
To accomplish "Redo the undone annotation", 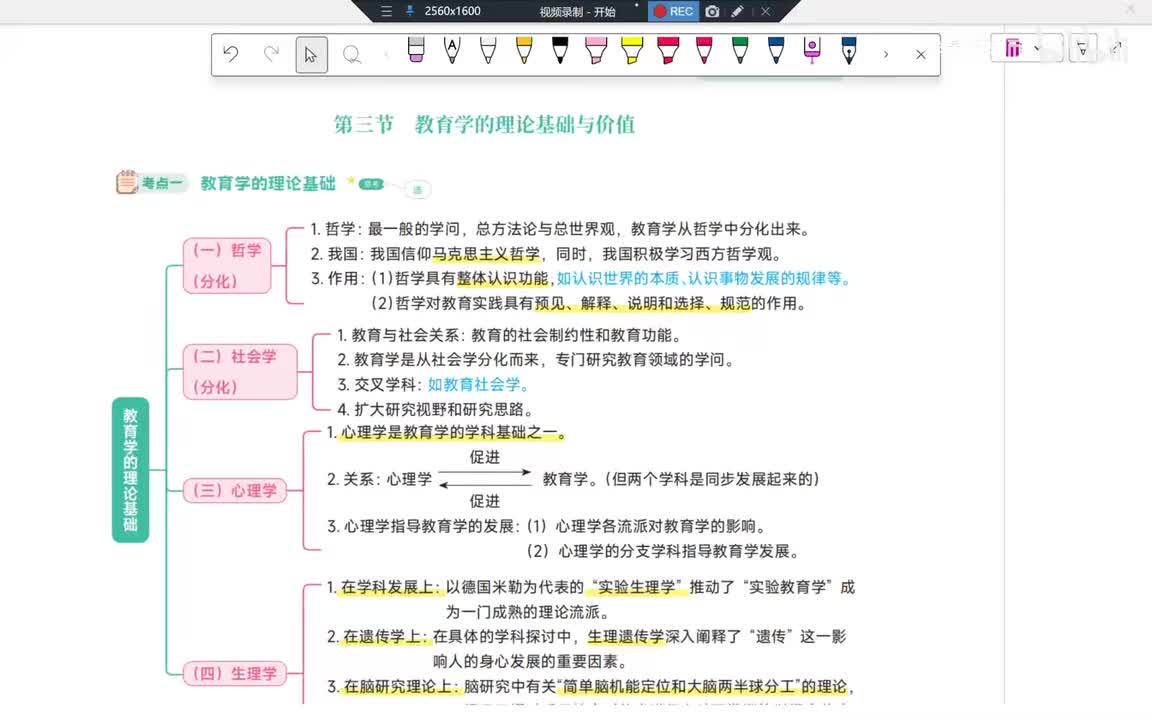I will tap(271, 54).
